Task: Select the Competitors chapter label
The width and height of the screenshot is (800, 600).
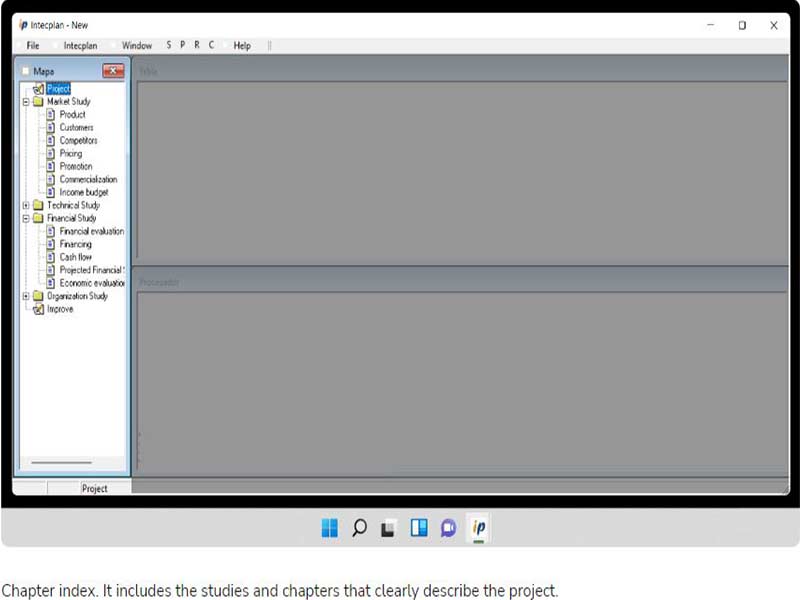Action: [79, 140]
